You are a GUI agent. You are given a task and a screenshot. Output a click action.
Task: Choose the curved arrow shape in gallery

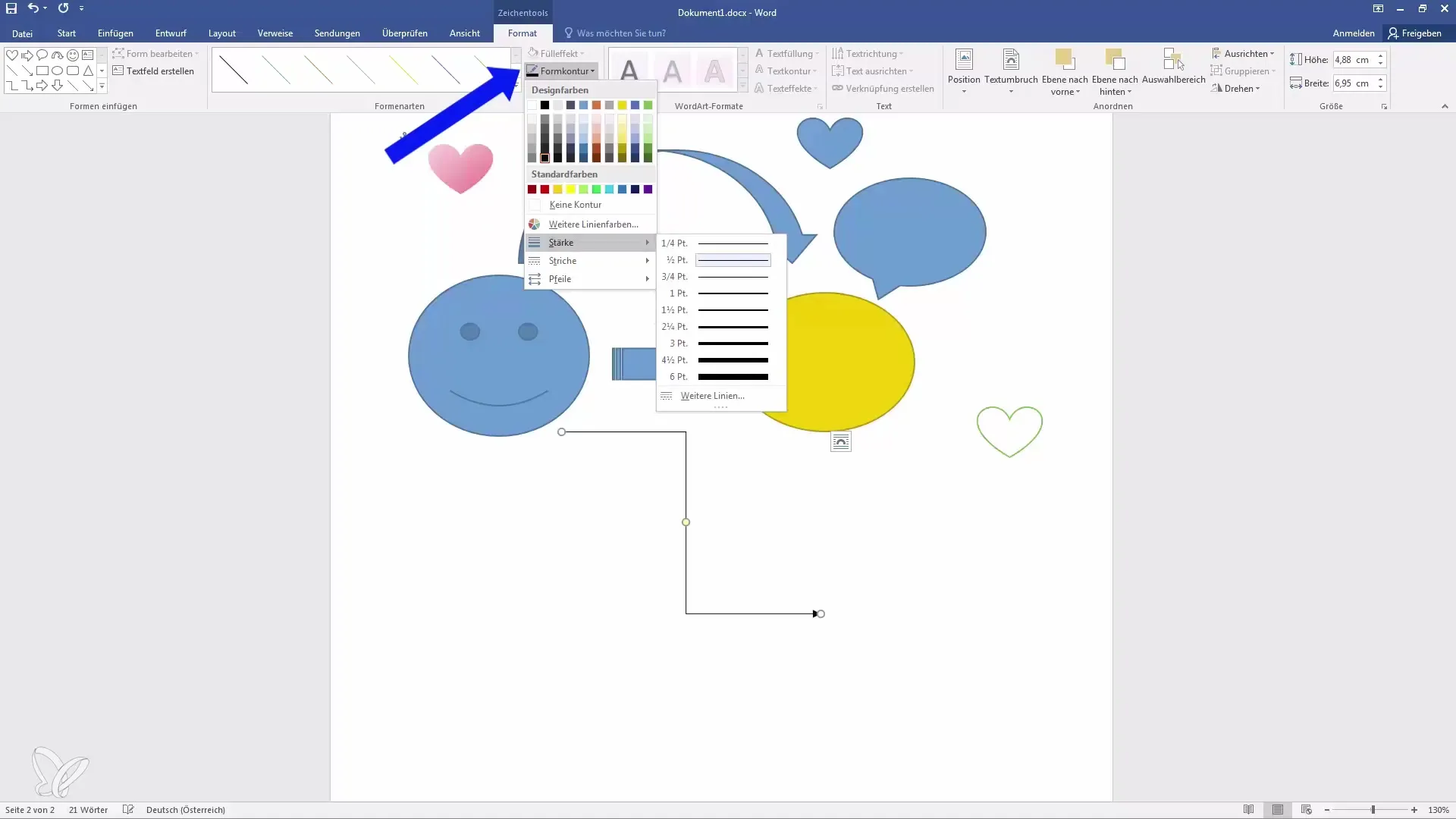coord(58,55)
